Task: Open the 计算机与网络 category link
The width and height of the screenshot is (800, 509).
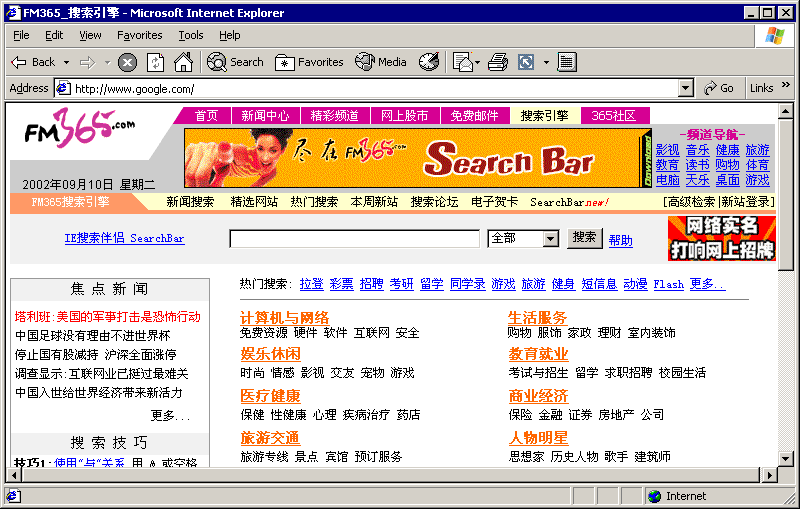Action: tap(284, 318)
